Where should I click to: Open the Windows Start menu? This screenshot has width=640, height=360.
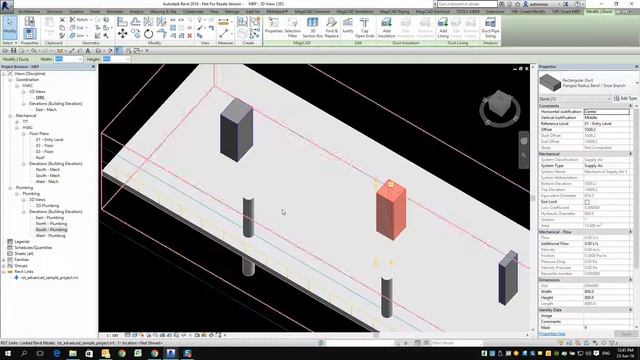(x=7, y=353)
